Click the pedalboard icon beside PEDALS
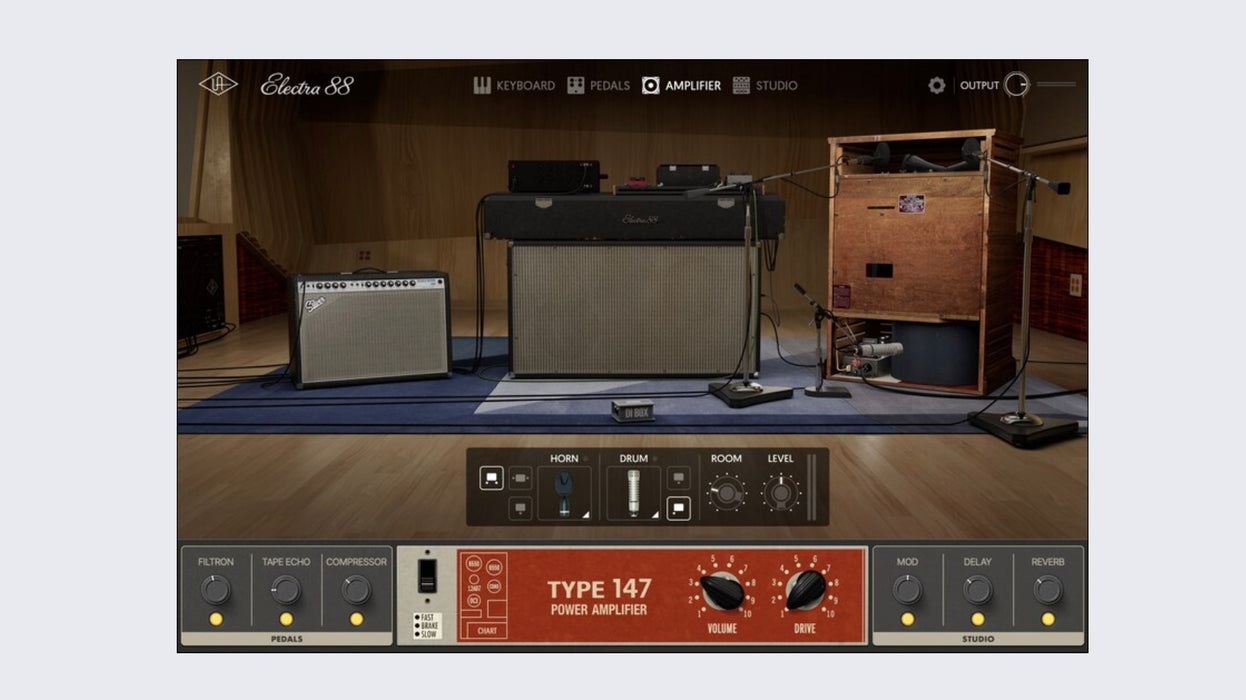Image resolution: width=1246 pixels, height=700 pixels. [x=576, y=85]
